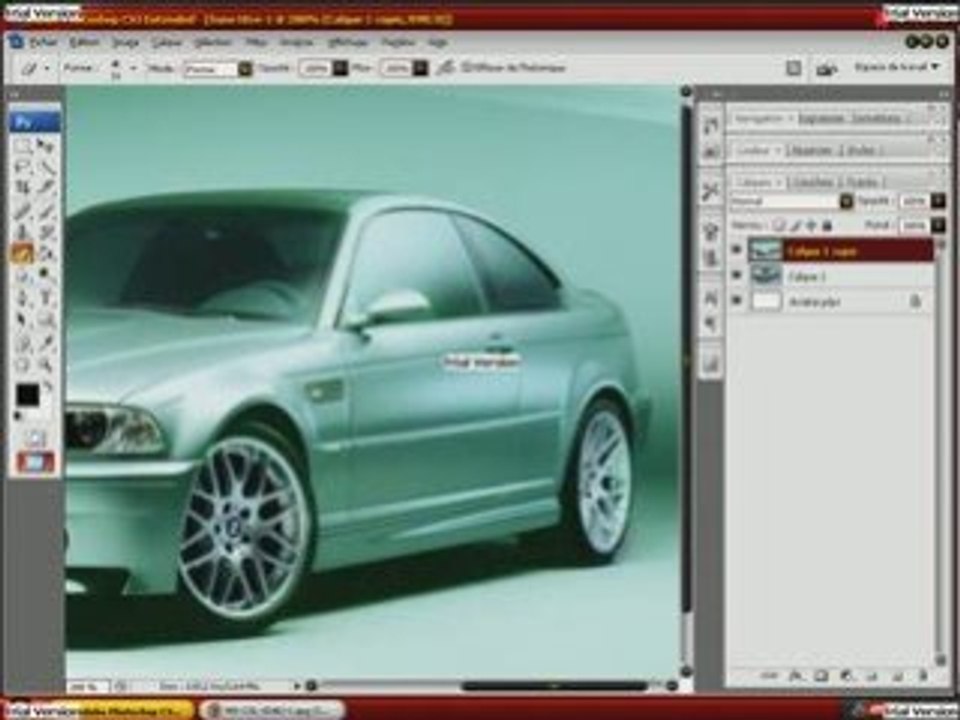Select the Slice tool
The height and width of the screenshot is (720, 960).
45,187
